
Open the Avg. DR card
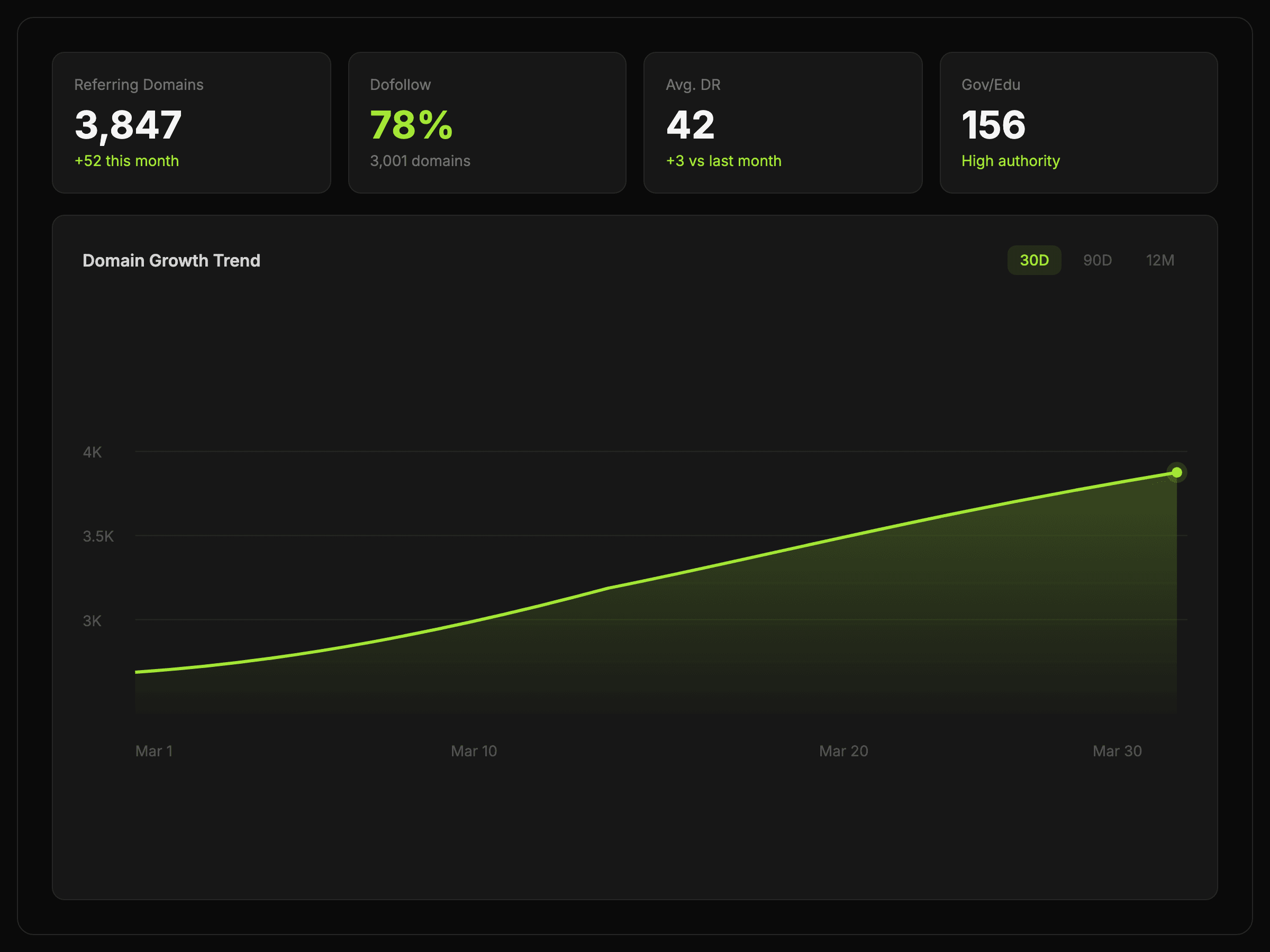pos(783,122)
